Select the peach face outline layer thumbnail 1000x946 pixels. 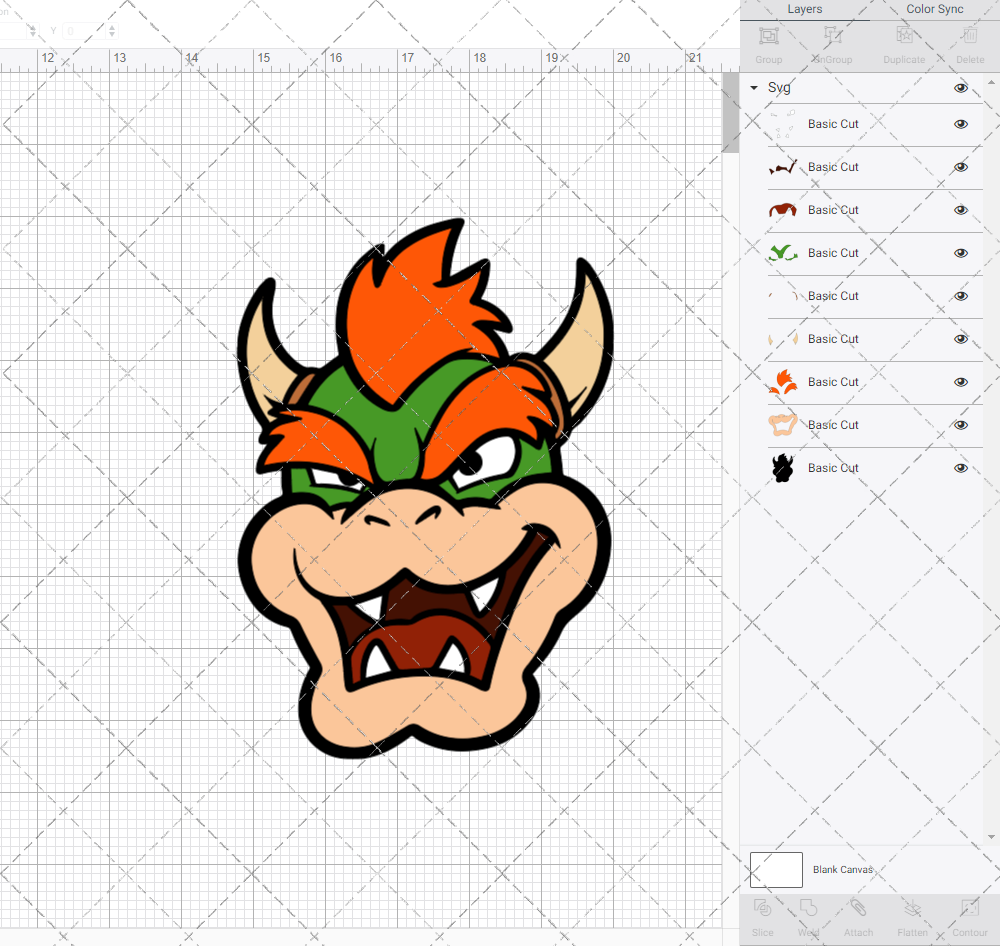point(783,425)
